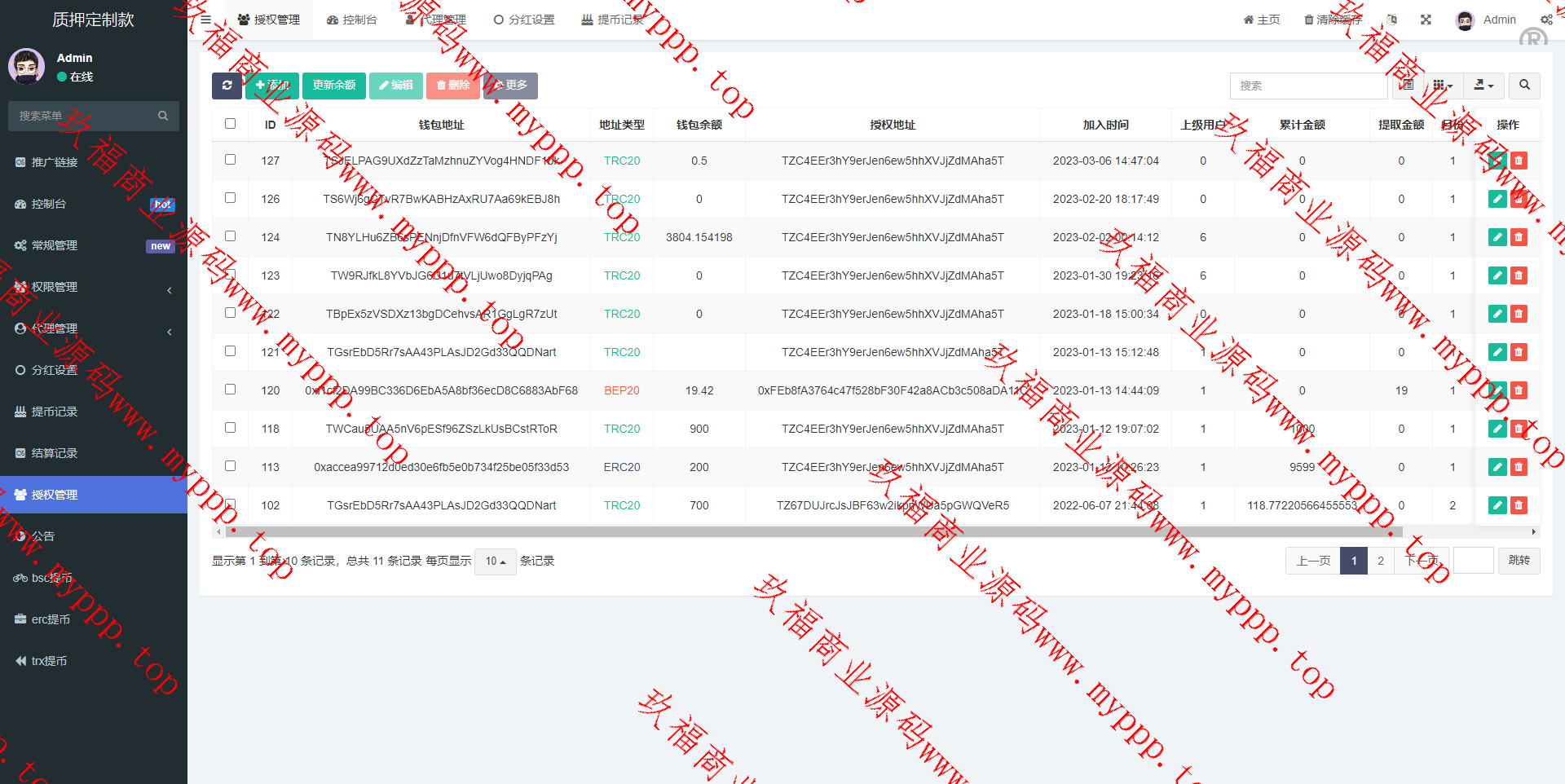Open the columns visibility dropdown

click(x=1443, y=86)
